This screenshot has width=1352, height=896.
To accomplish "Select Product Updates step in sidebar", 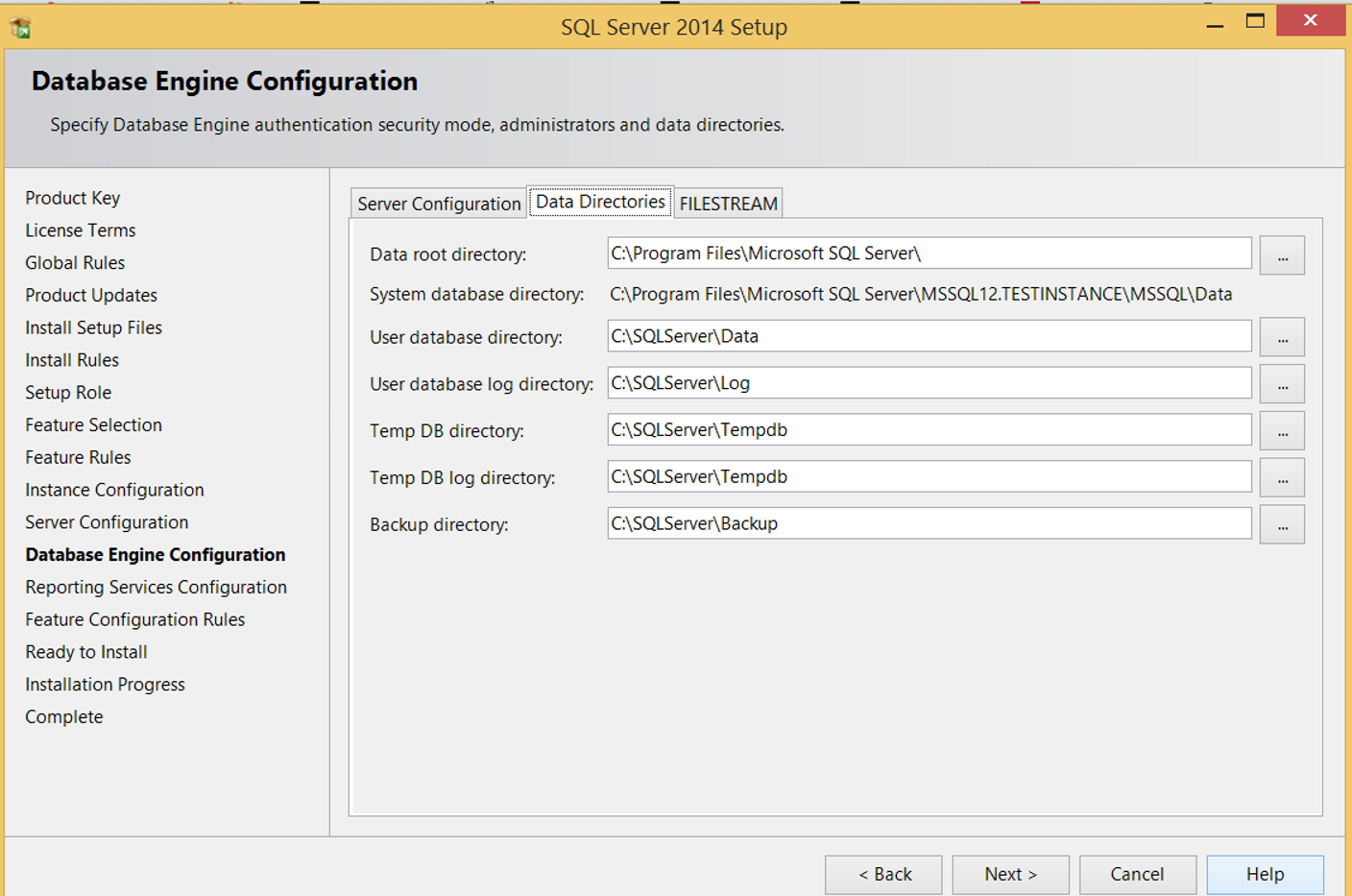I will coord(91,296).
